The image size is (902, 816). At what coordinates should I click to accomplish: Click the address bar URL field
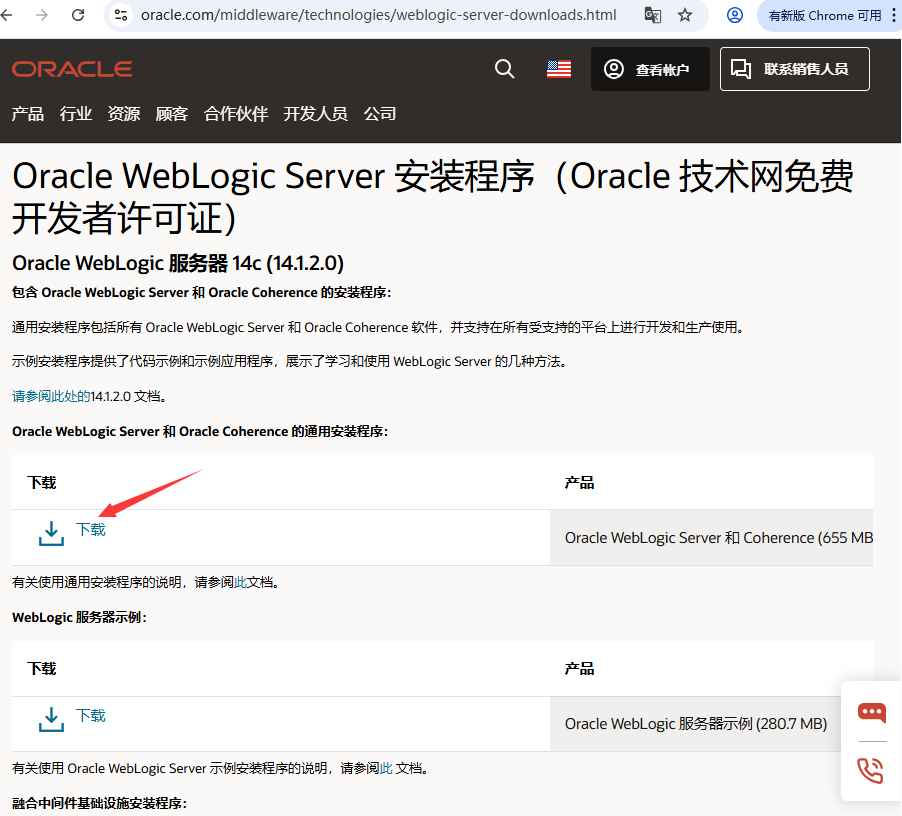point(379,15)
